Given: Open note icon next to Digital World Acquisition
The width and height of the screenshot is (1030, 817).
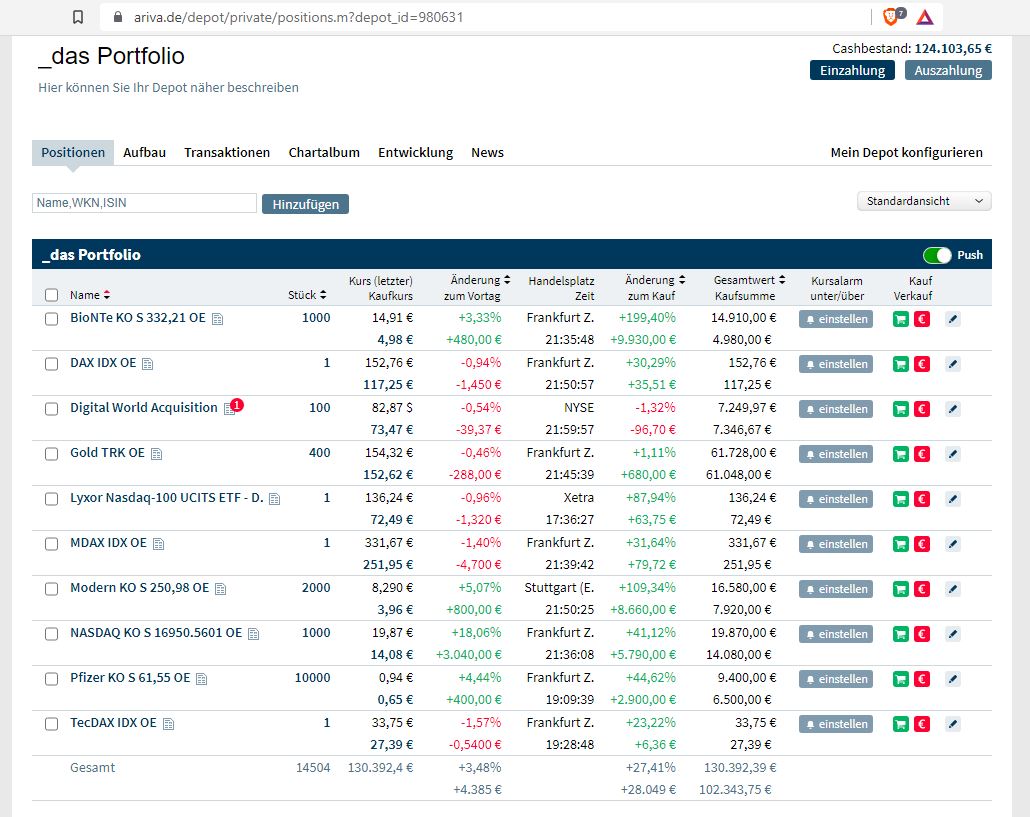Looking at the screenshot, I should (x=229, y=409).
